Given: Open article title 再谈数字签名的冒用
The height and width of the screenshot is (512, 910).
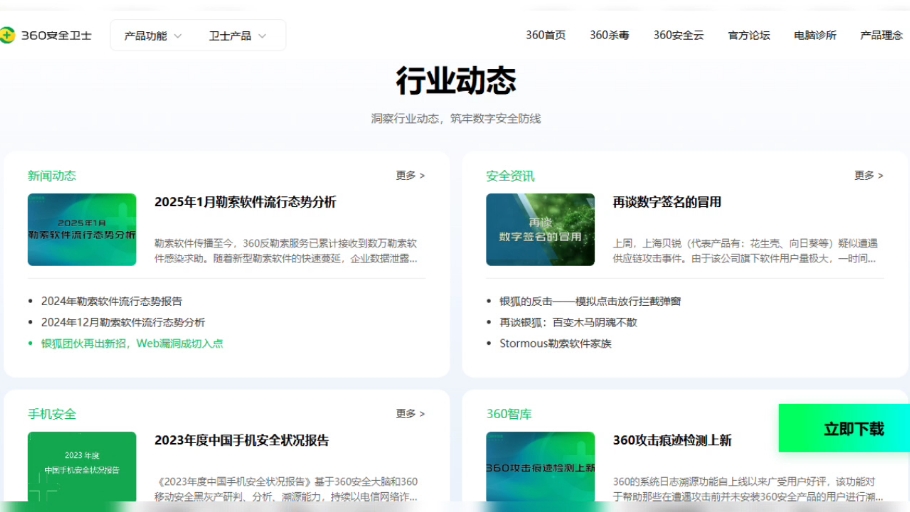Looking at the screenshot, I should point(667,202).
